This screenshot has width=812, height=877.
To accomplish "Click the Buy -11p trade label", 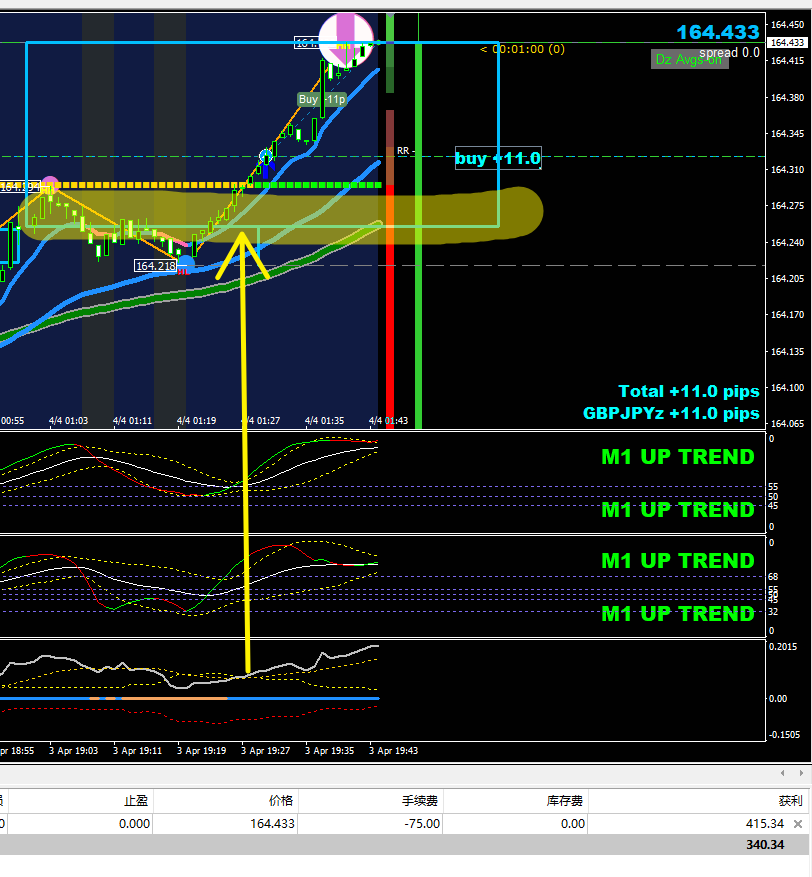I will (x=322, y=100).
